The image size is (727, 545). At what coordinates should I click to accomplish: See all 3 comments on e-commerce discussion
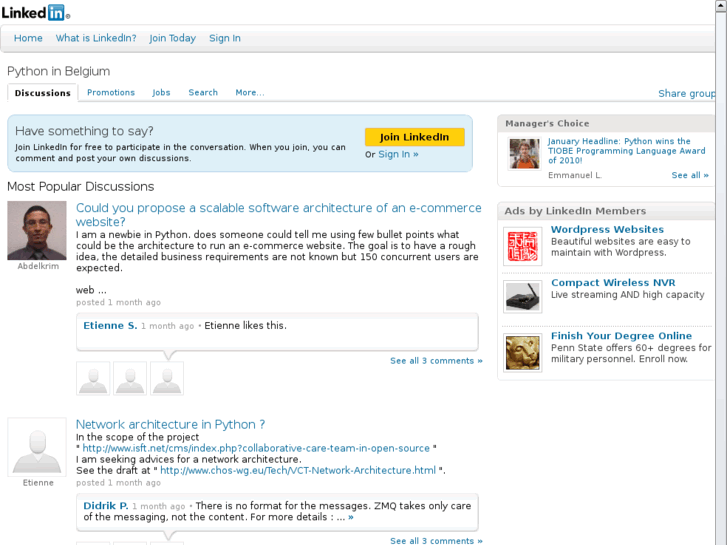point(436,361)
